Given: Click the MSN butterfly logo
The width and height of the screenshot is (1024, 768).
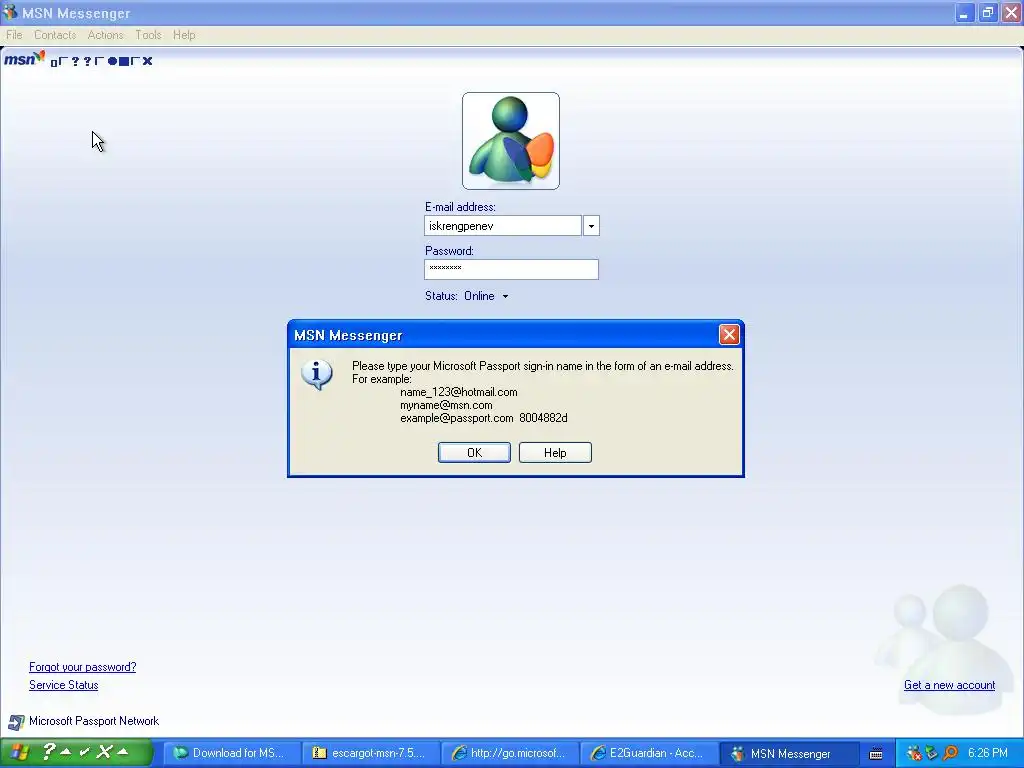Looking at the screenshot, I should coord(24,59).
